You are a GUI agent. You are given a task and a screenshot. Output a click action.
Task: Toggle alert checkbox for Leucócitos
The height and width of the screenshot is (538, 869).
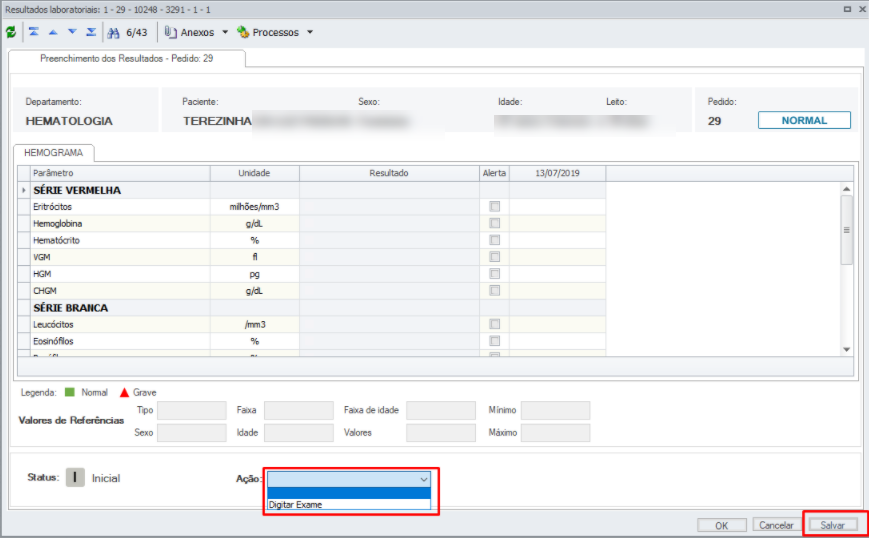click(494, 324)
